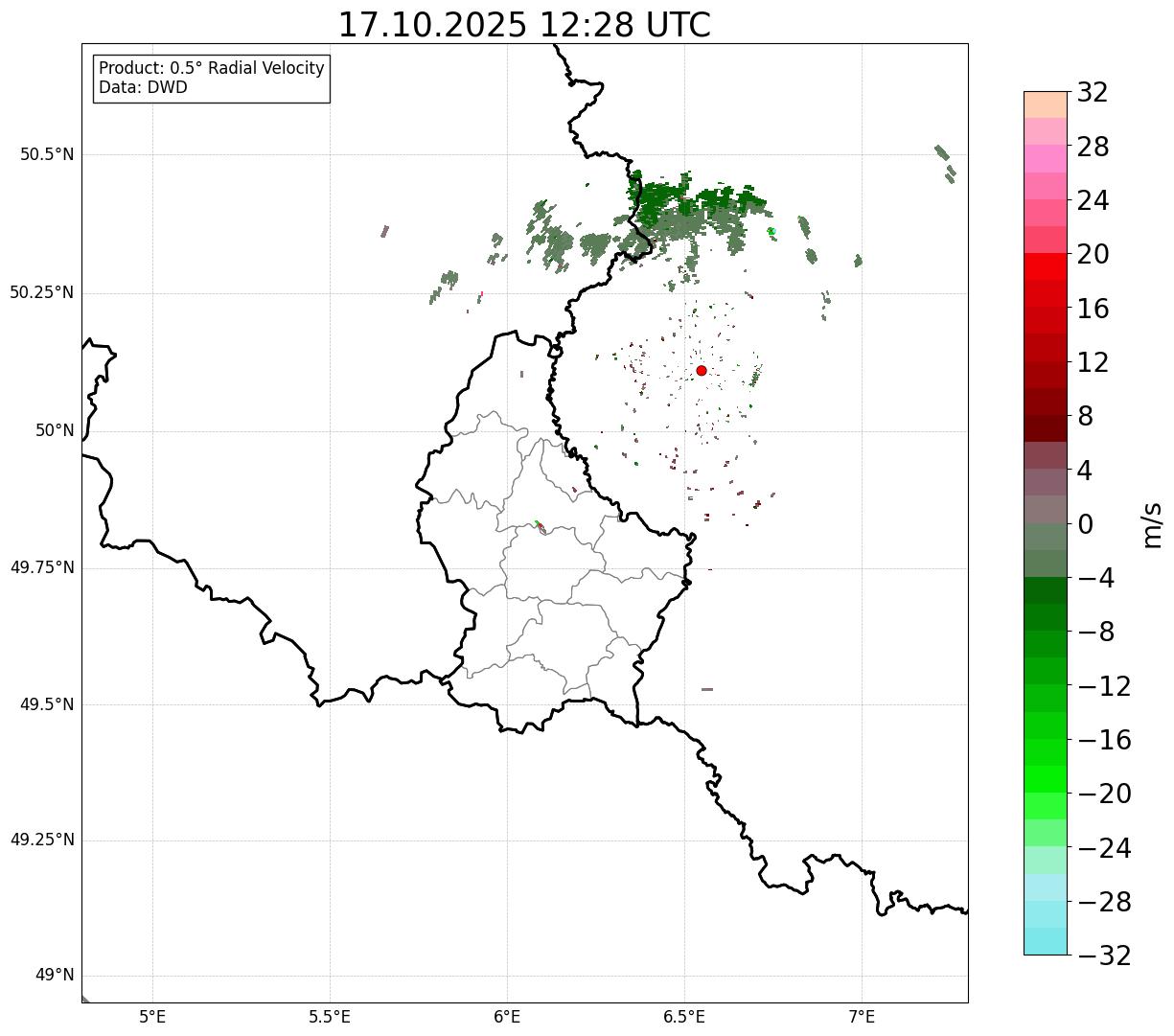Click the 5.5°E longitude label
1174x1036 pixels.
pos(330,1017)
